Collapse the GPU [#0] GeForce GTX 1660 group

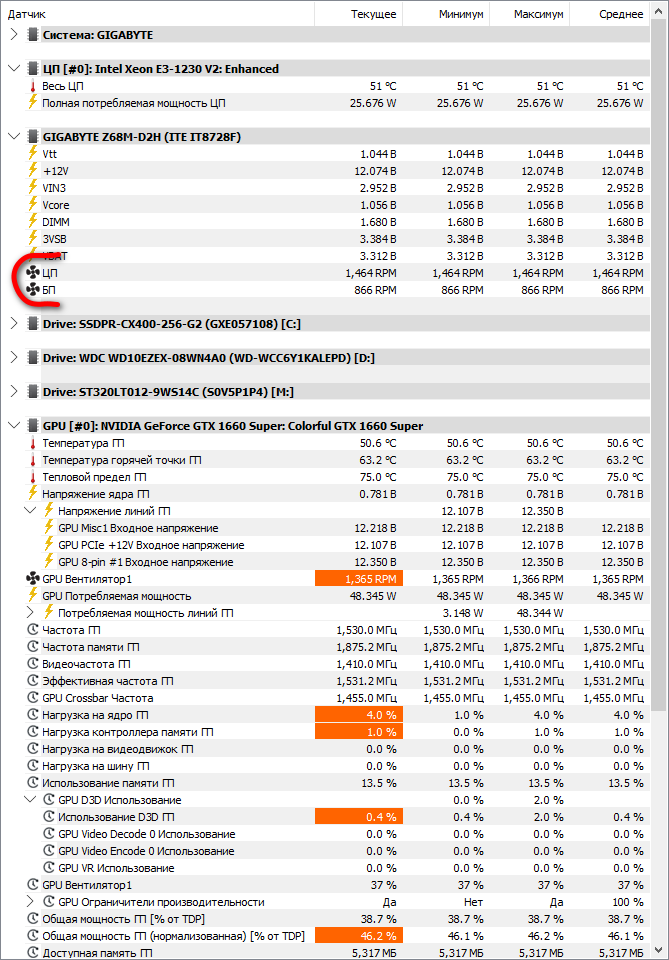click(x=14, y=426)
